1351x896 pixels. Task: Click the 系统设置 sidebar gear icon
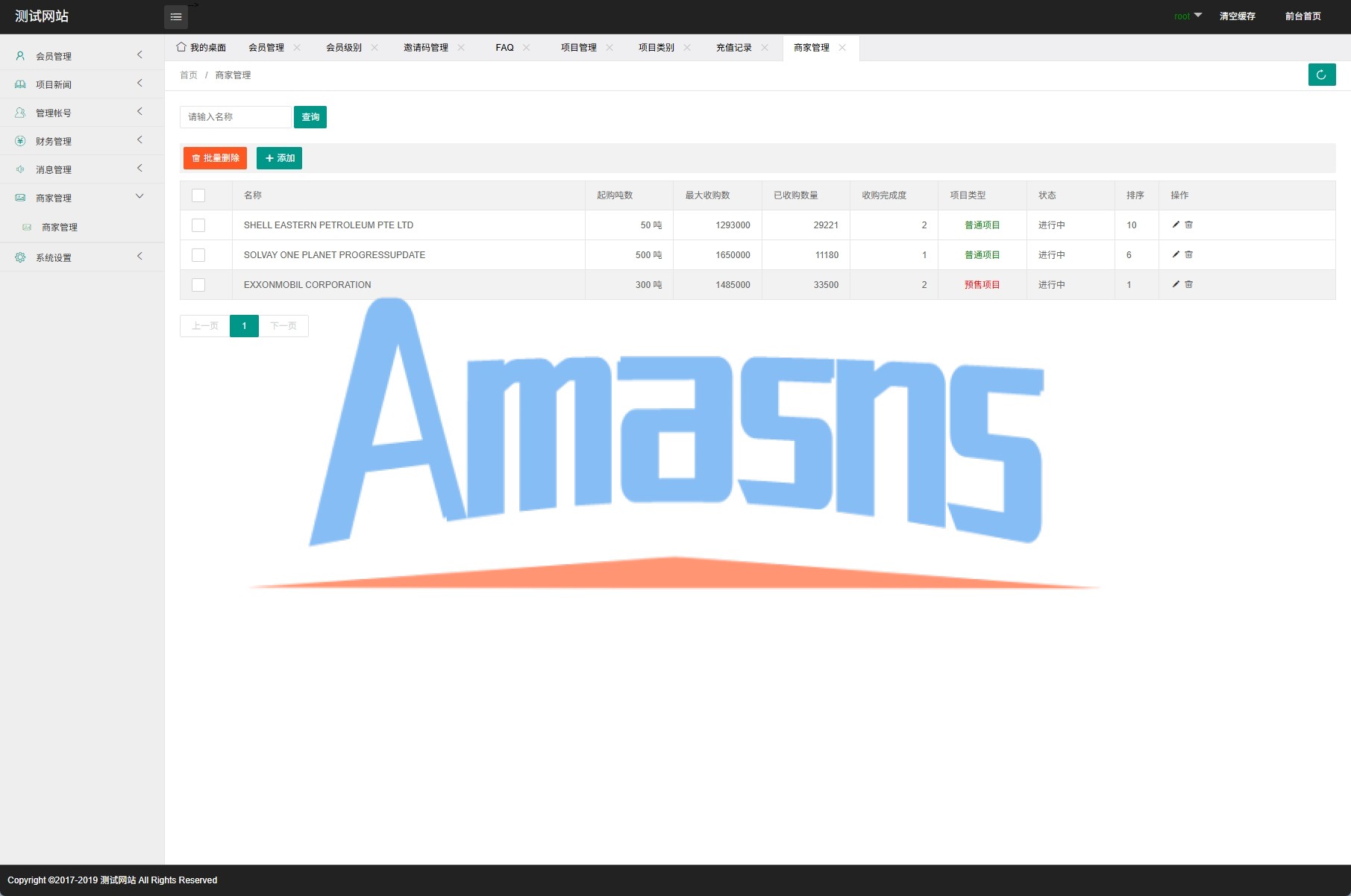[20, 257]
